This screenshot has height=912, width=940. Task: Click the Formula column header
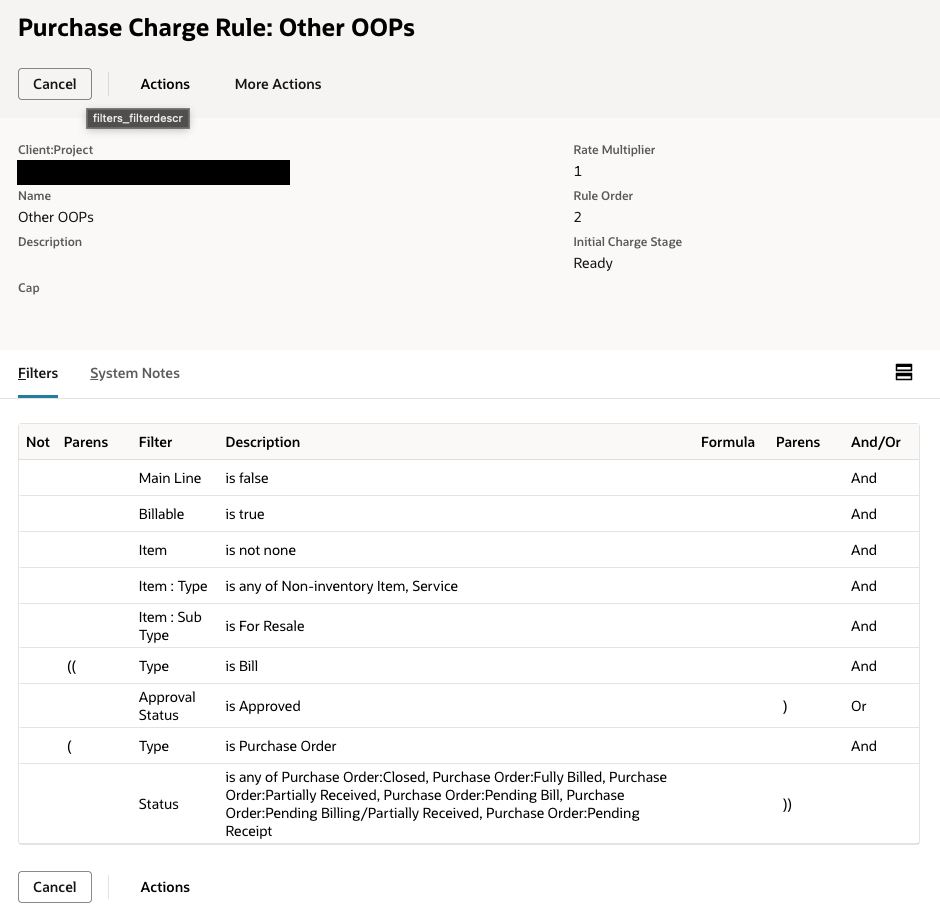pyautogui.click(x=728, y=442)
